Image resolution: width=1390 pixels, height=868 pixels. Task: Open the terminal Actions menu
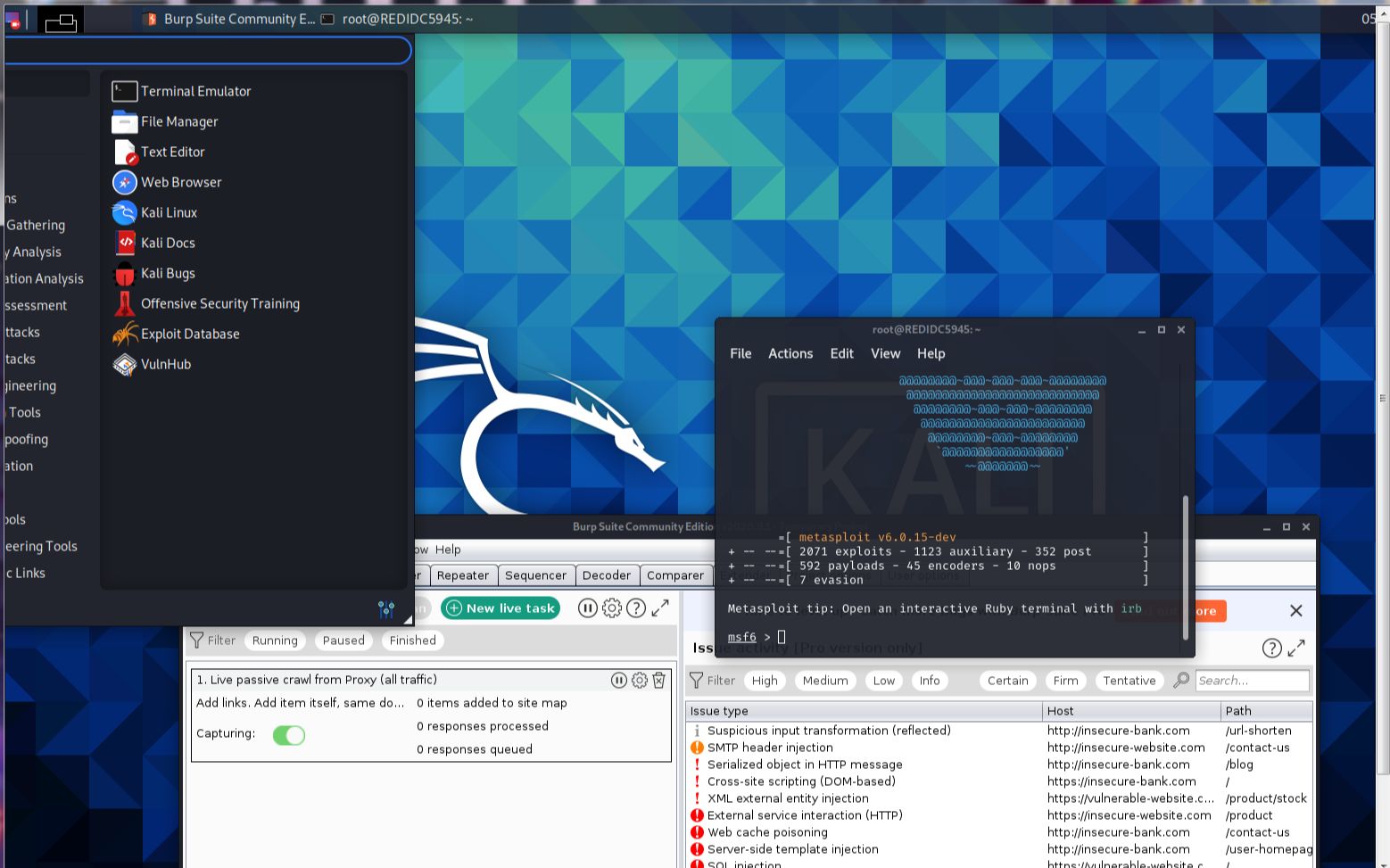790,353
